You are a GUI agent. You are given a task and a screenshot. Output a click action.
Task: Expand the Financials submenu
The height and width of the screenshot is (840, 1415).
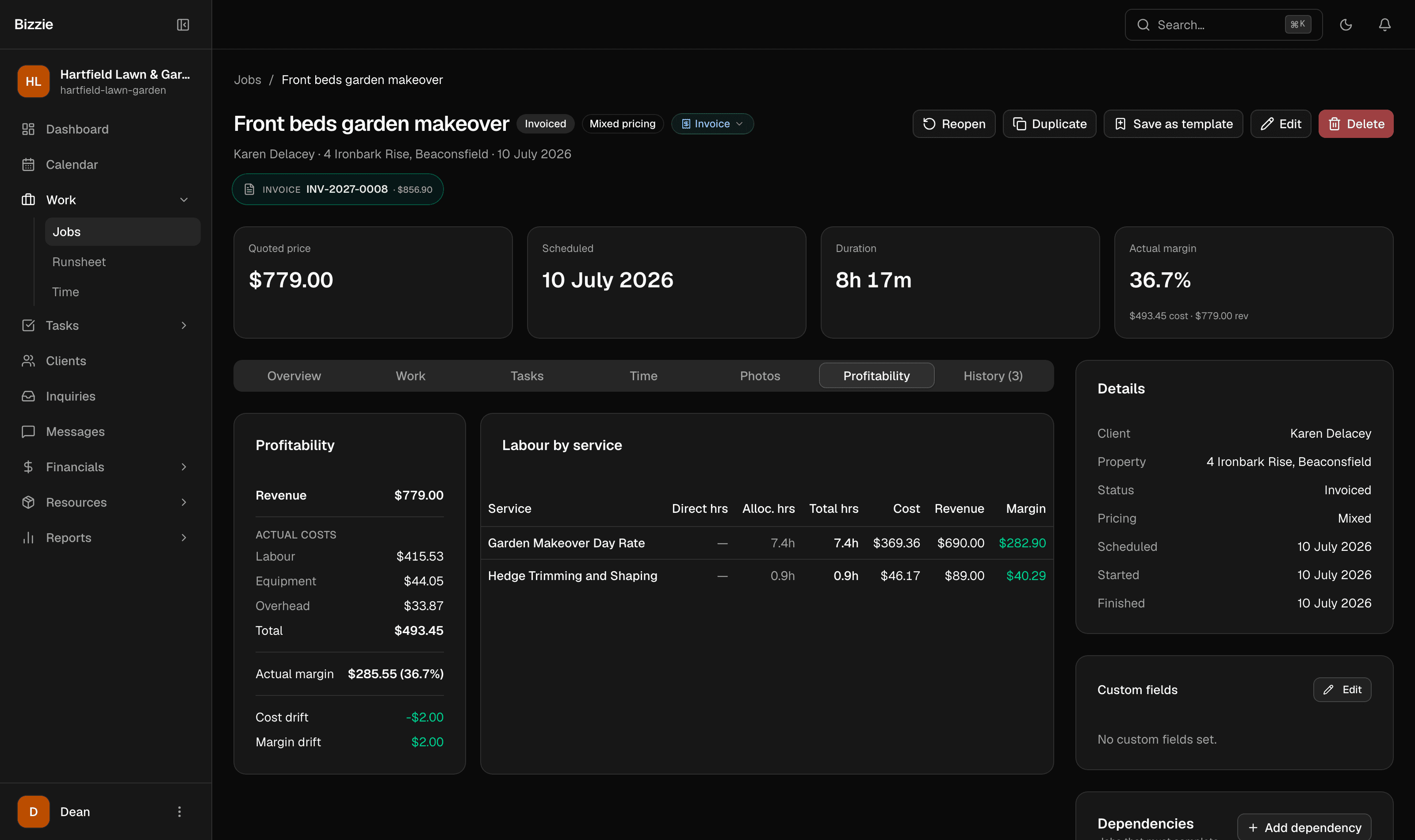(184, 467)
